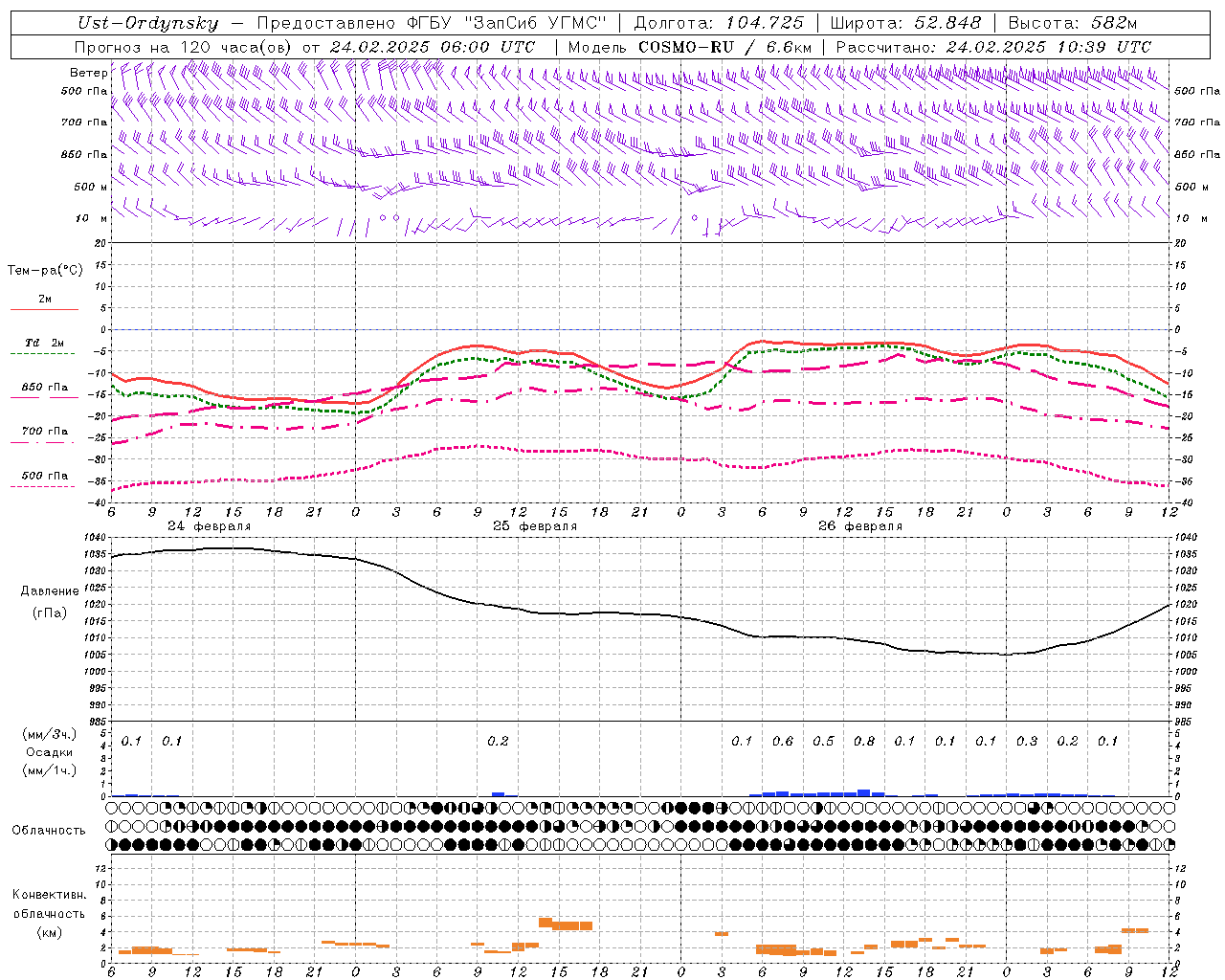Click the Ветер panel label
1225x980 pixels.
tap(88, 73)
